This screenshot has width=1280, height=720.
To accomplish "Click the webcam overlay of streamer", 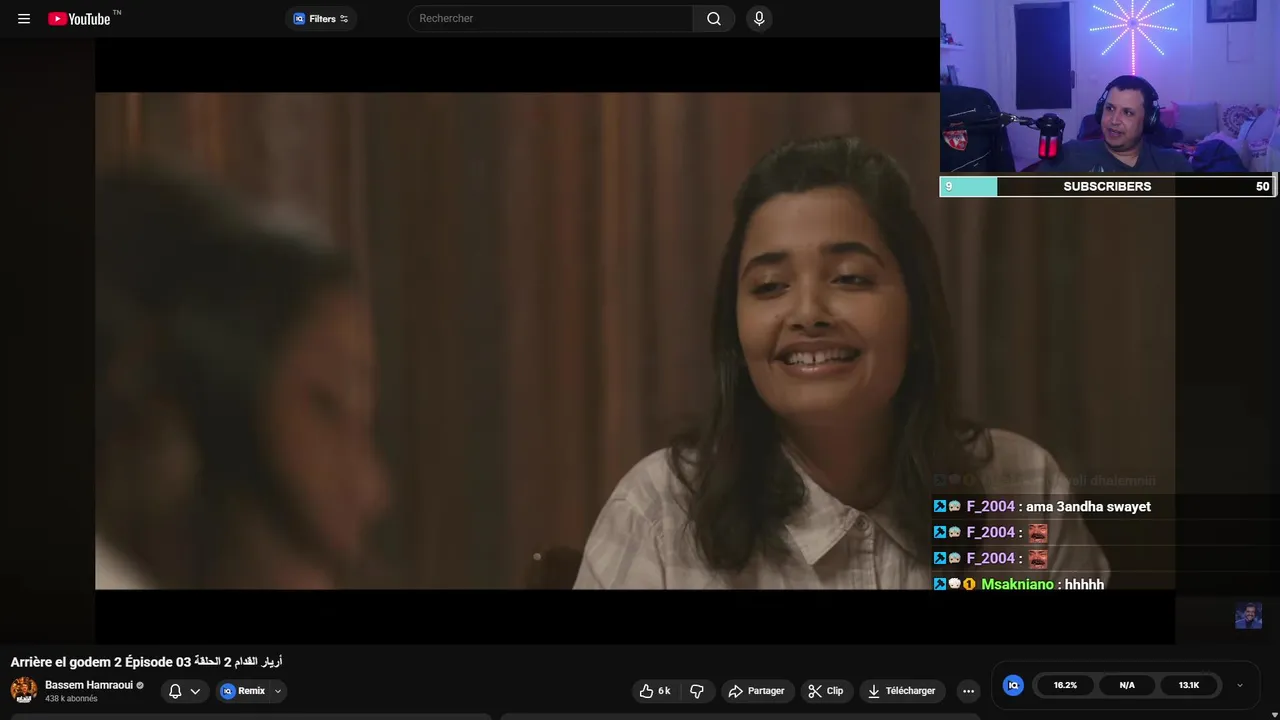I will click(x=1109, y=88).
